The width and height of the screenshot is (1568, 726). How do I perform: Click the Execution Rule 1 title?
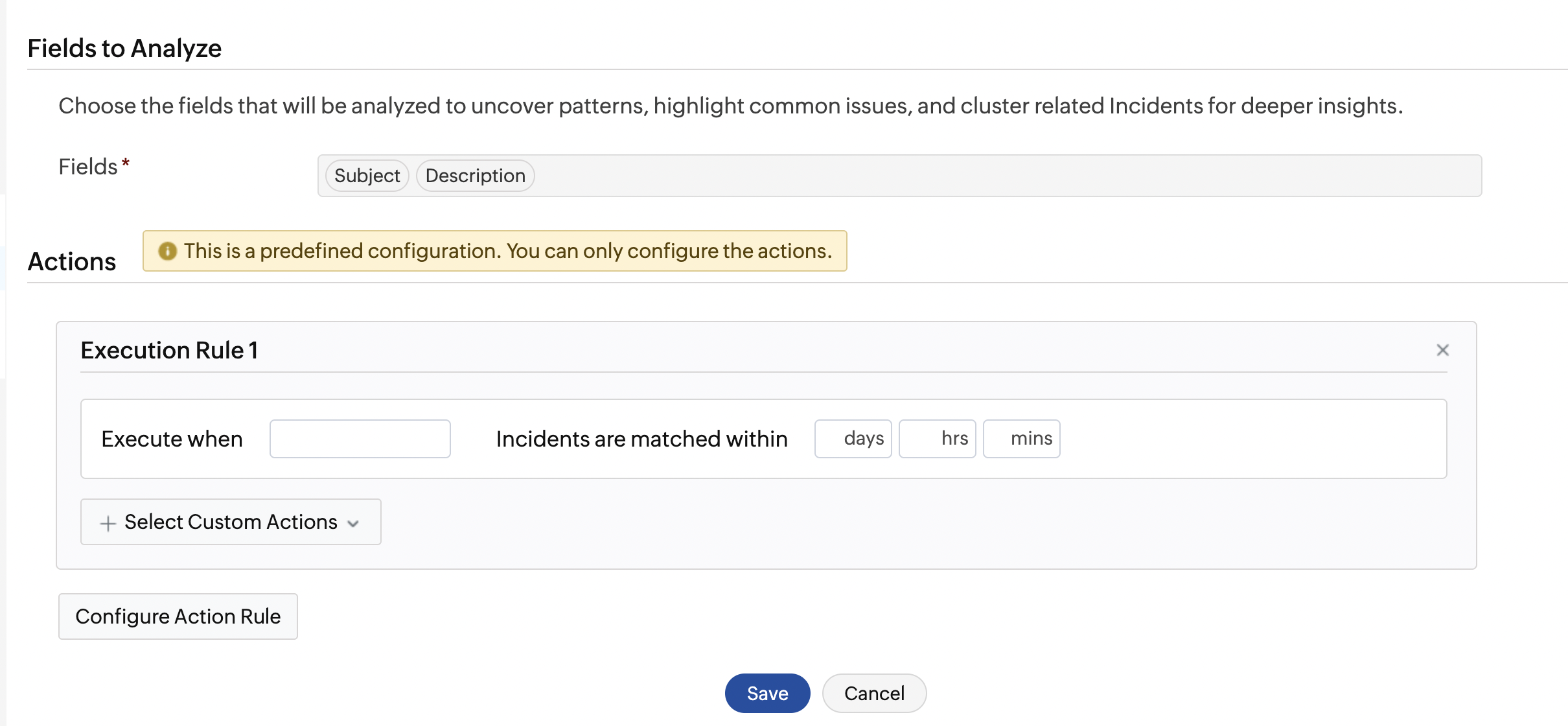169,350
